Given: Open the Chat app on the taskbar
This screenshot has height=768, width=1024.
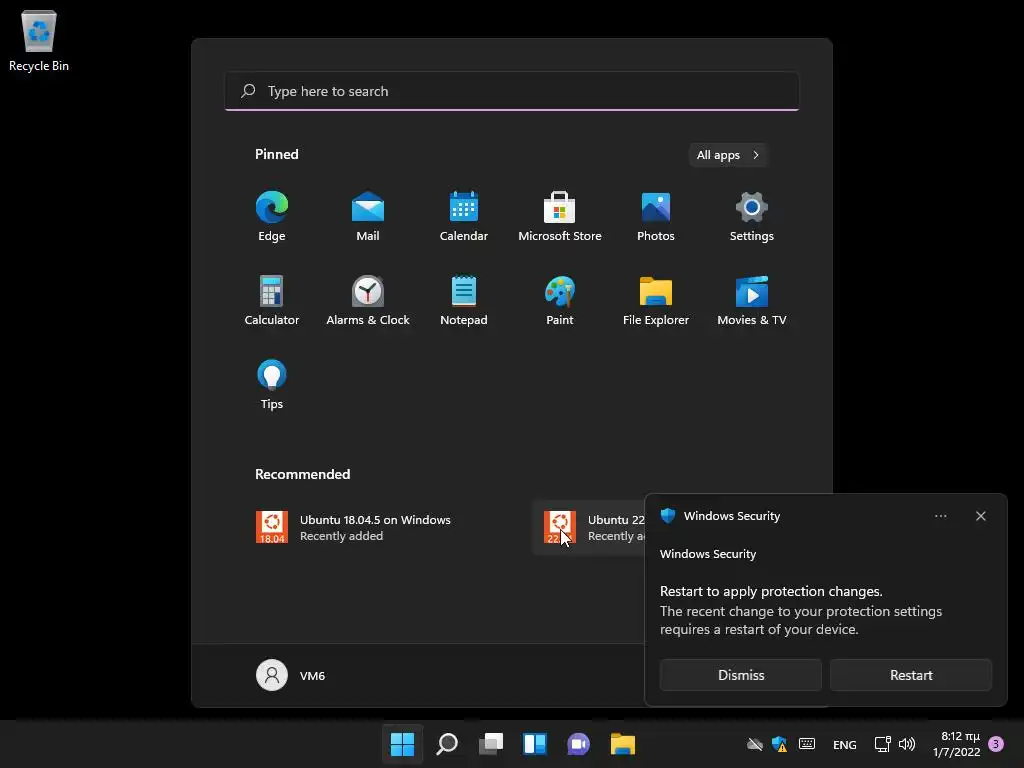Looking at the screenshot, I should click(x=579, y=744).
